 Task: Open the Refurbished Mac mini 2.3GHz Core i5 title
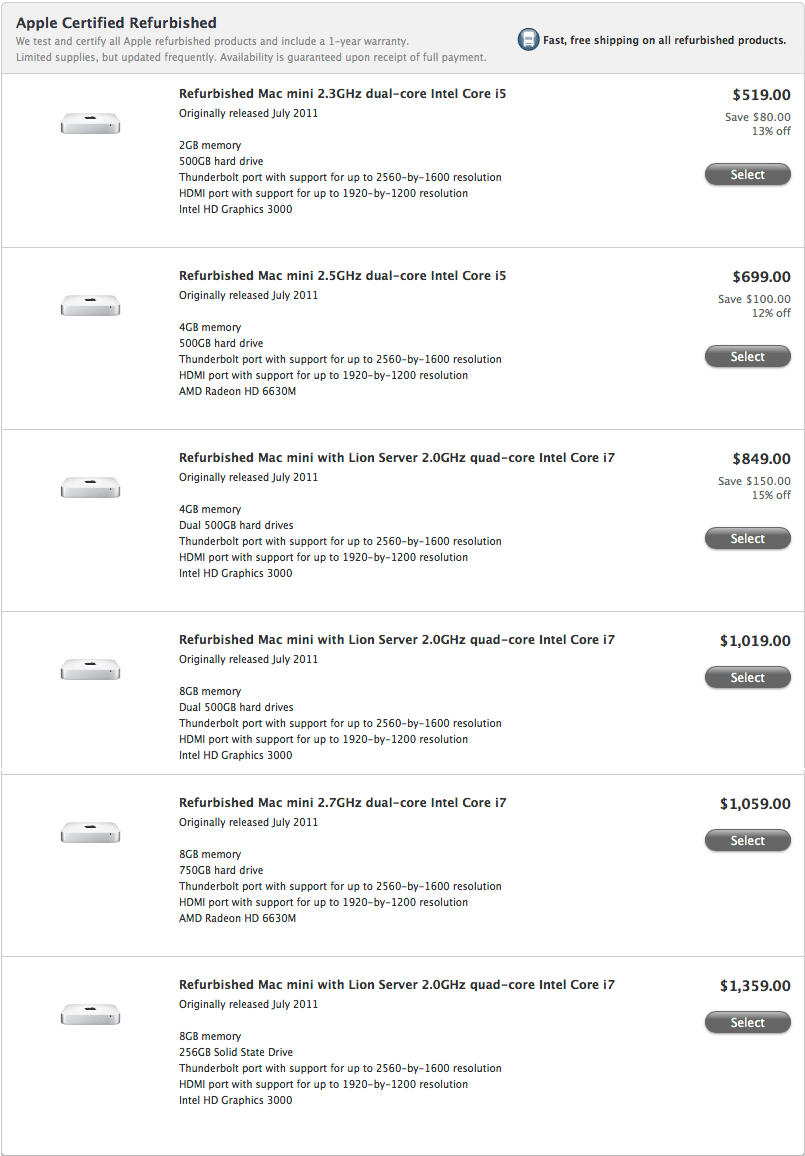point(343,94)
